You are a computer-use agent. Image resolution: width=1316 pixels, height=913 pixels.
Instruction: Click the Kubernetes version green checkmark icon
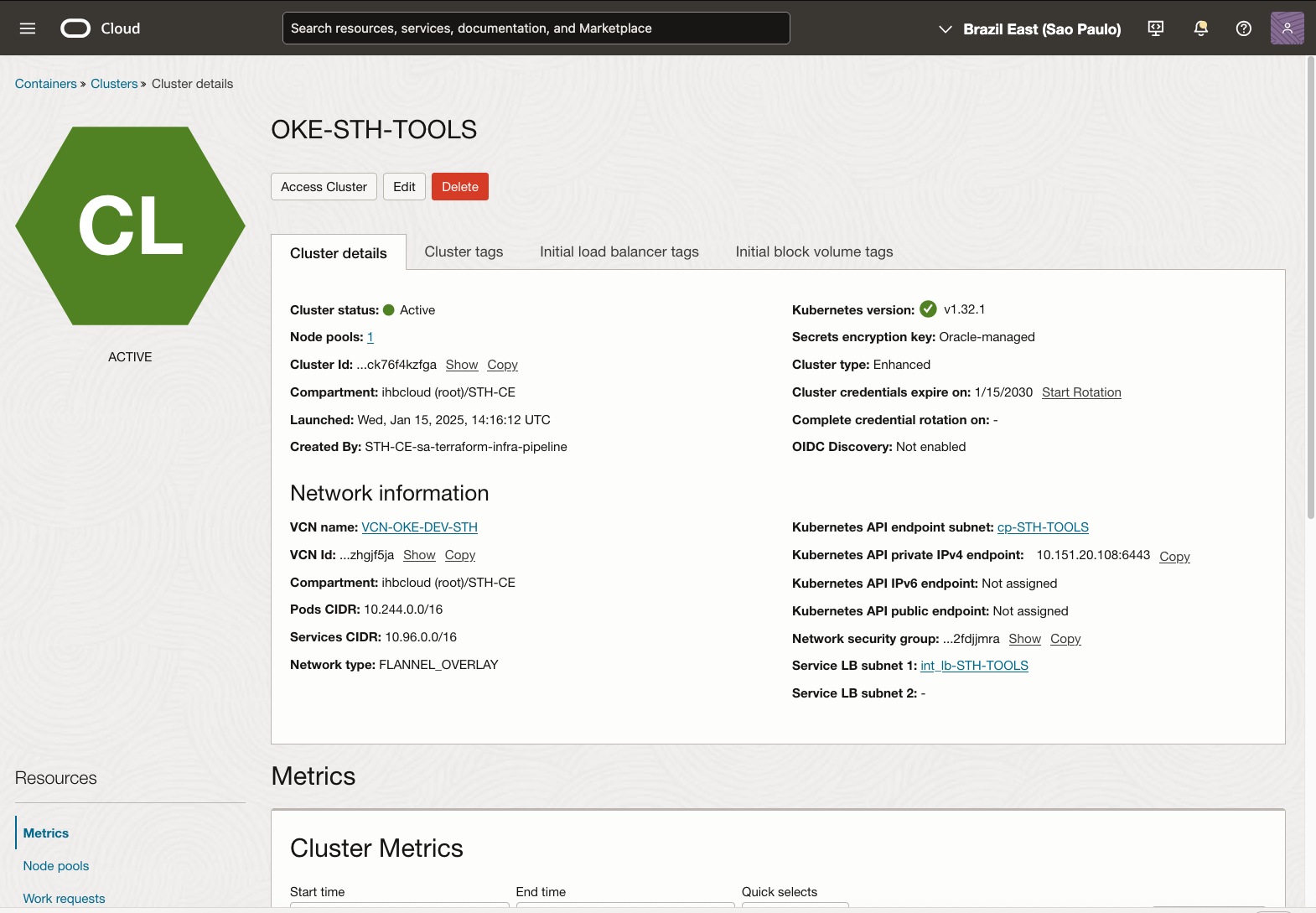tap(928, 309)
